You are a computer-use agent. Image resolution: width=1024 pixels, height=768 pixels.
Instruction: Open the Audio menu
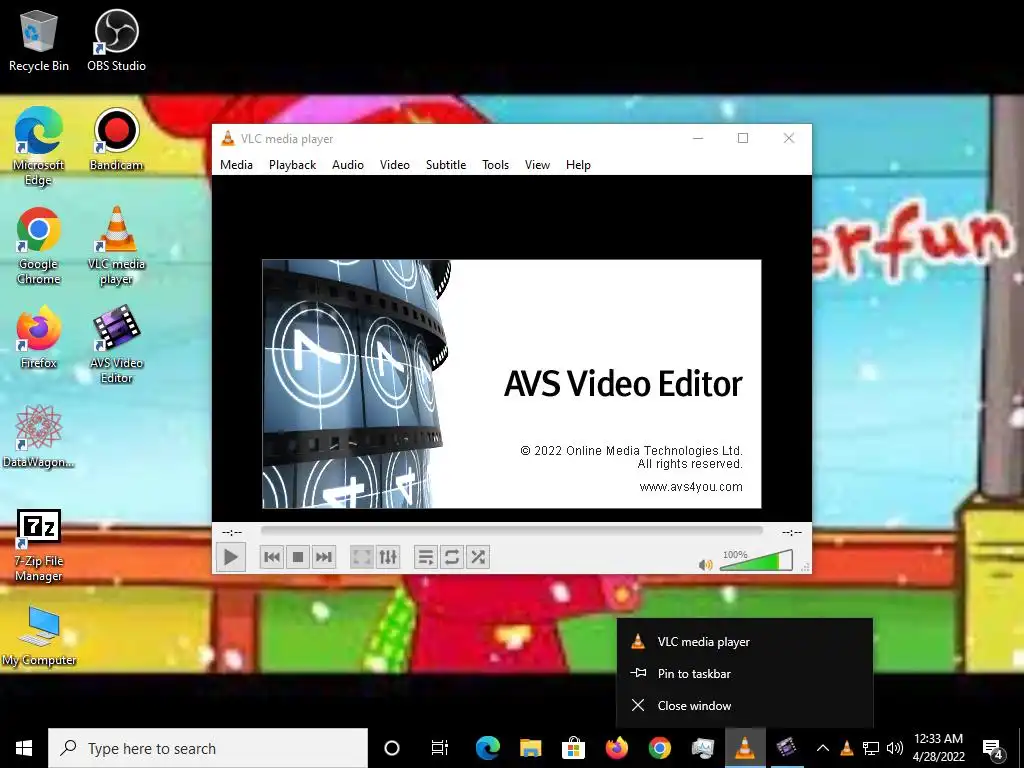pyautogui.click(x=347, y=165)
